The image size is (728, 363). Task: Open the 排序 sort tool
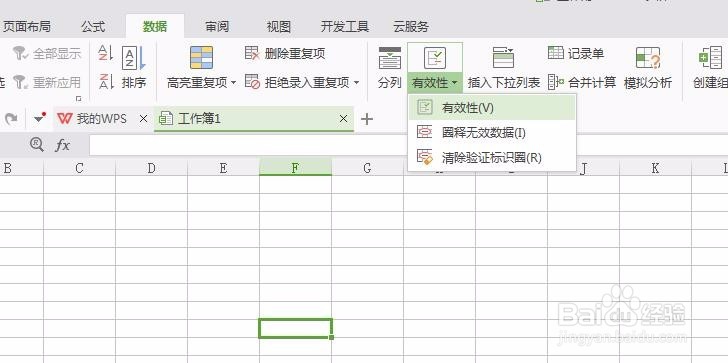point(134,67)
